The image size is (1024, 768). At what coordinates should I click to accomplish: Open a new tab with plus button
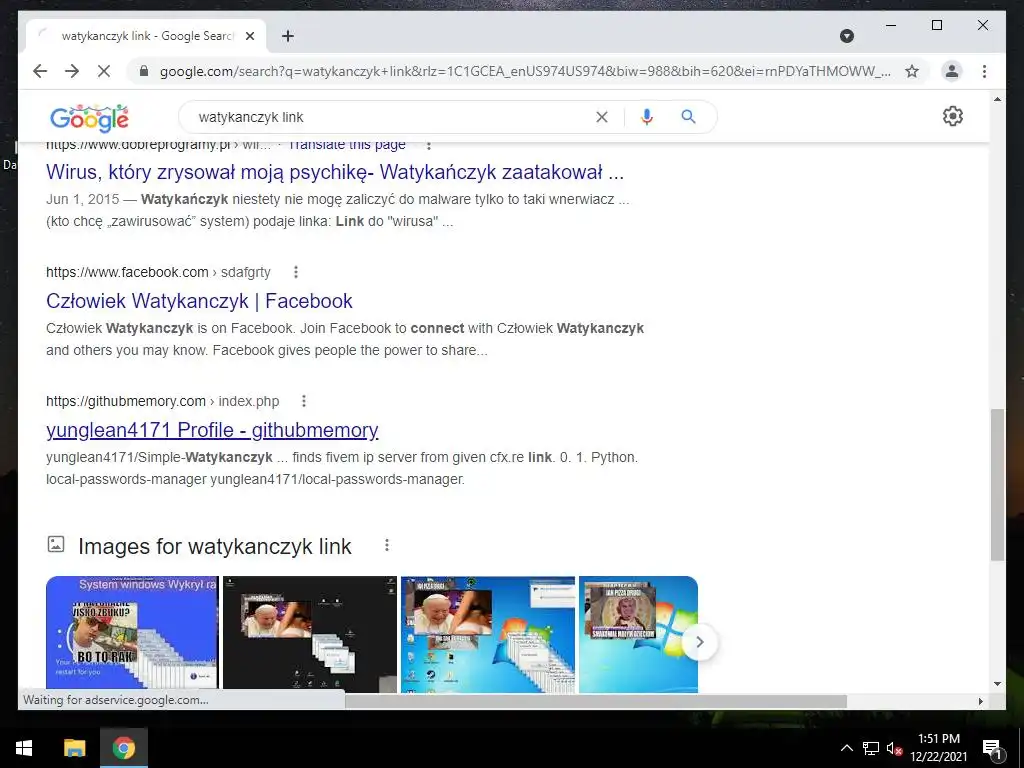pos(288,36)
